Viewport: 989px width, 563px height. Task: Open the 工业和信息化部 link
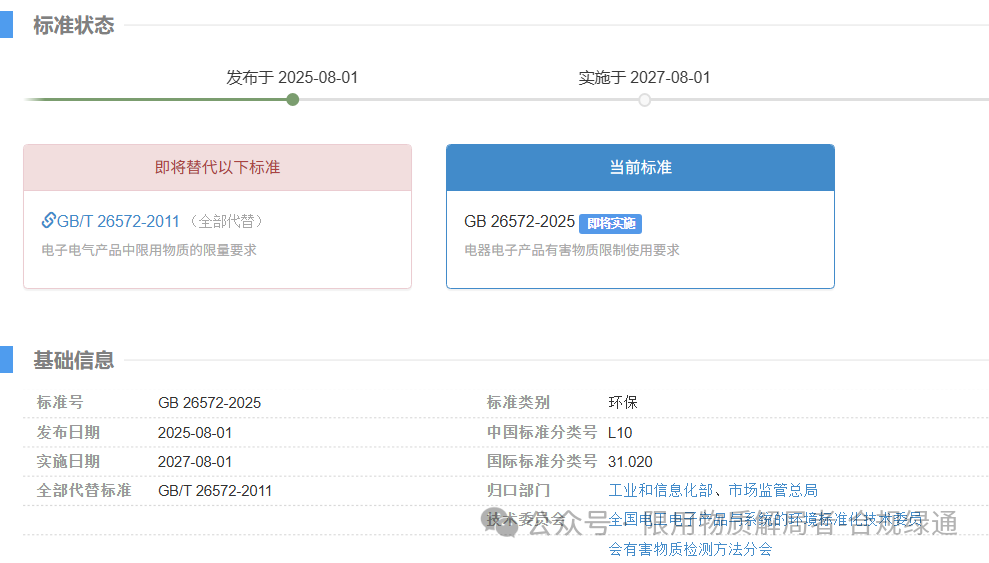click(660, 490)
